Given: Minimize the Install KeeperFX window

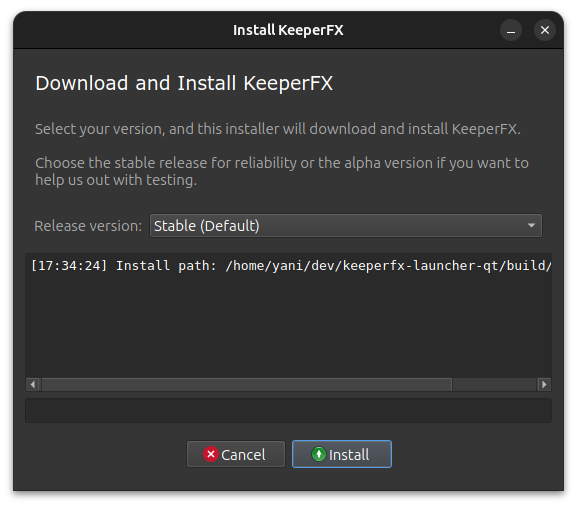Looking at the screenshot, I should 511,30.
